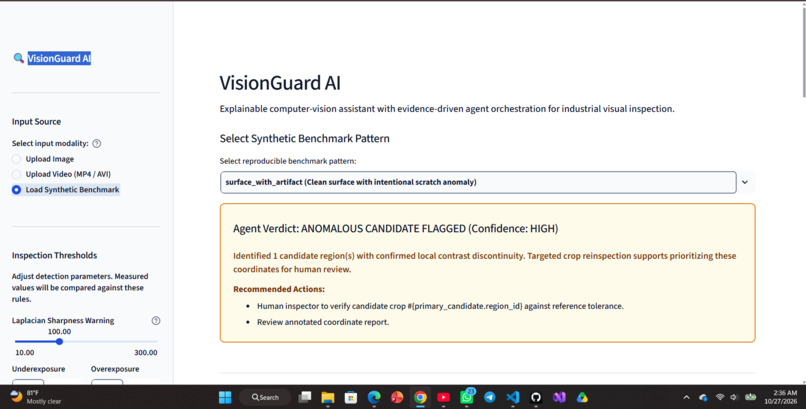Open Microsoft Store from taskbar
The width and height of the screenshot is (806, 409).
[351, 397]
